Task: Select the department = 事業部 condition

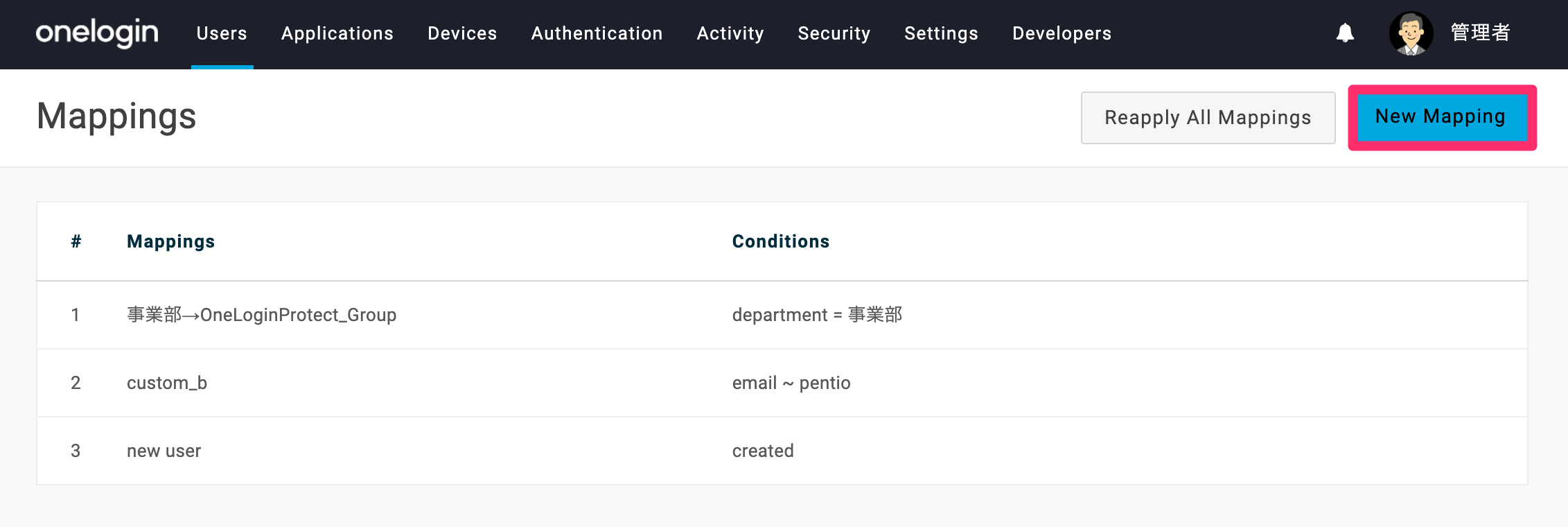Action: point(817,315)
